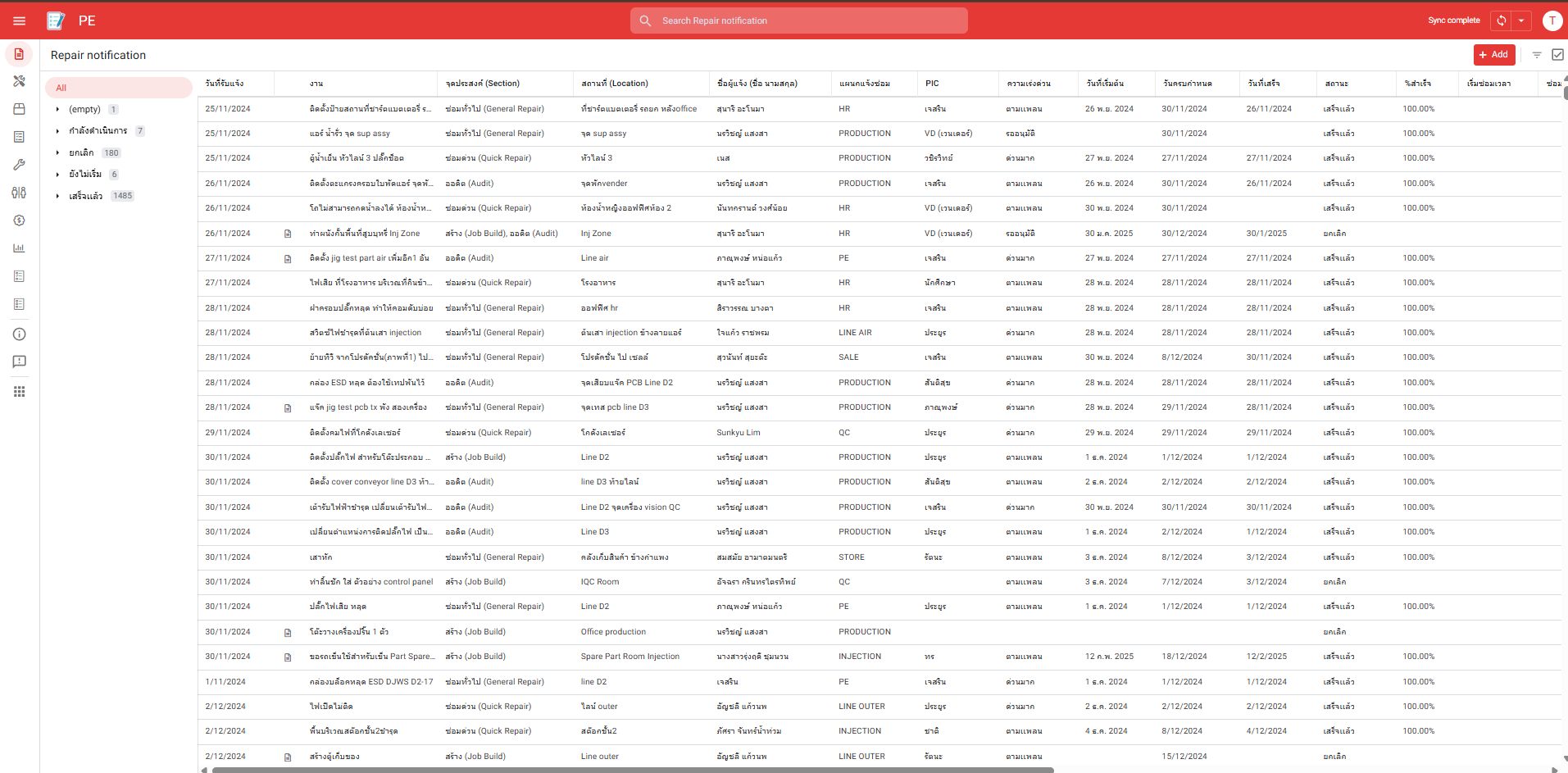Click the PIC column header
Screen dimensions: 1568x773
click(957, 84)
